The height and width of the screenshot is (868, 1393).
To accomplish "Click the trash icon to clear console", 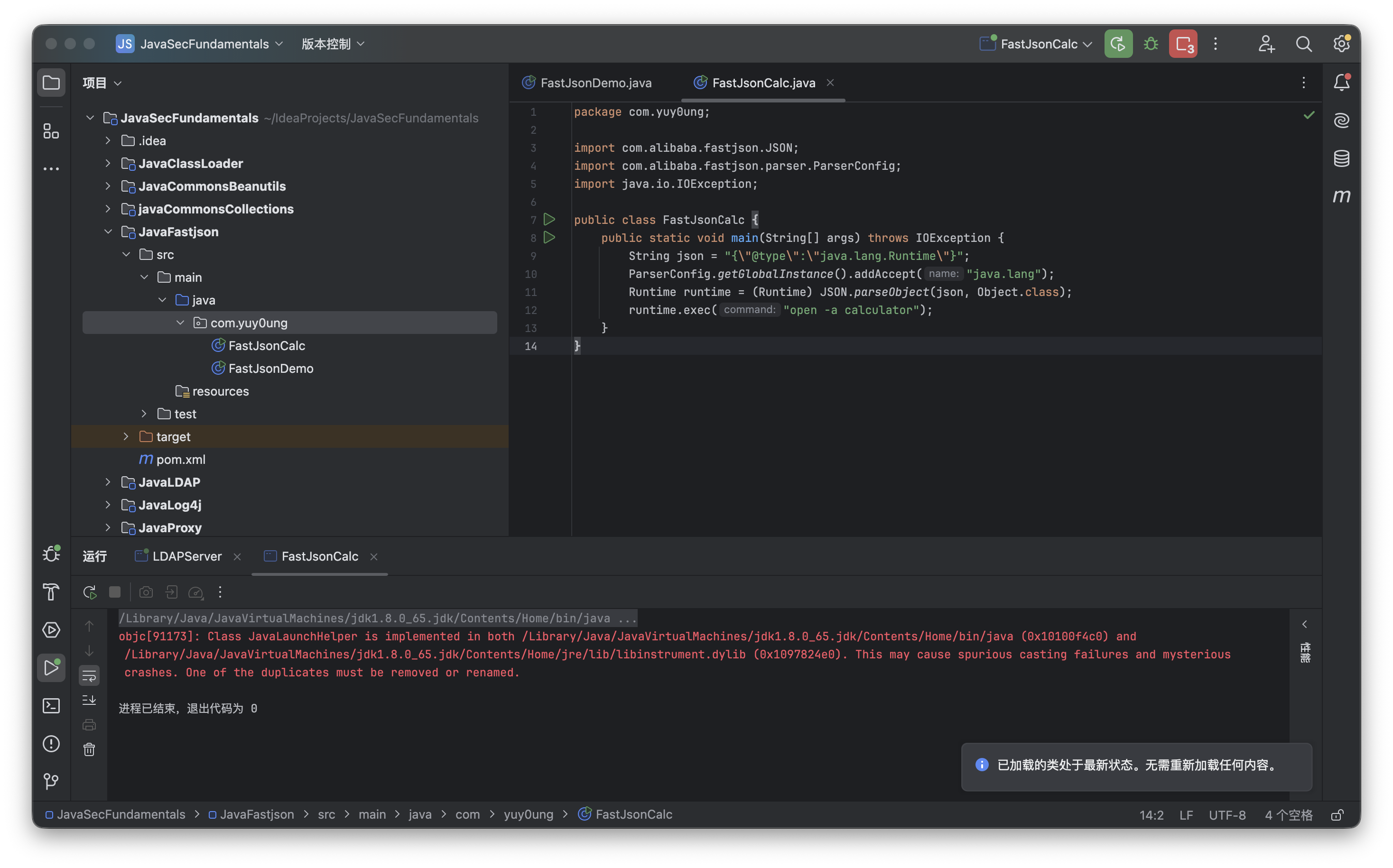I will click(89, 749).
